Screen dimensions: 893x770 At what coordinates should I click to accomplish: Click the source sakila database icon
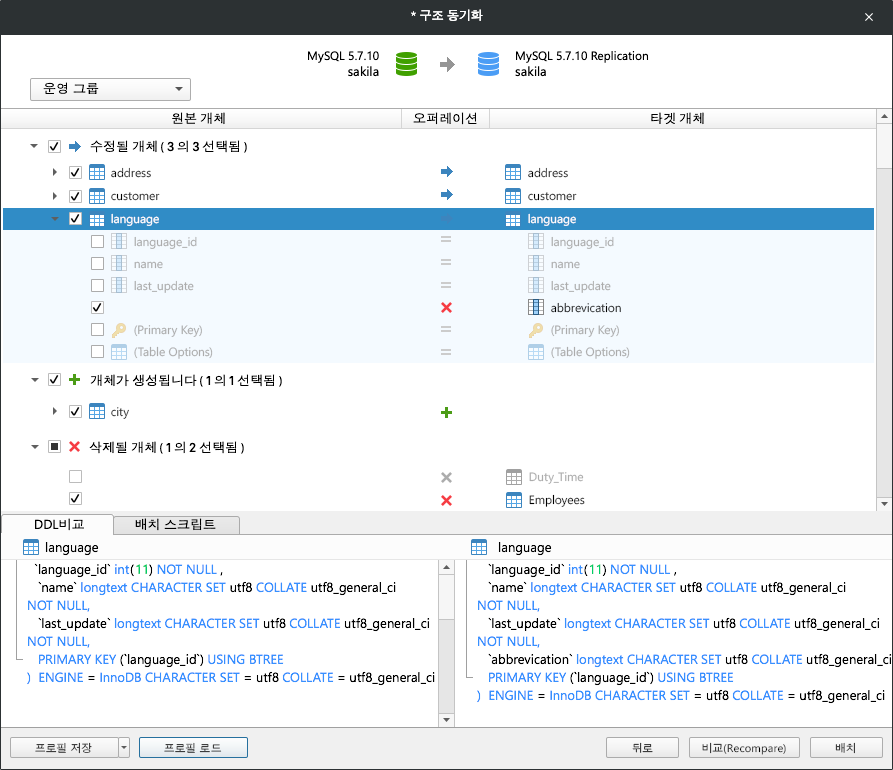406,62
